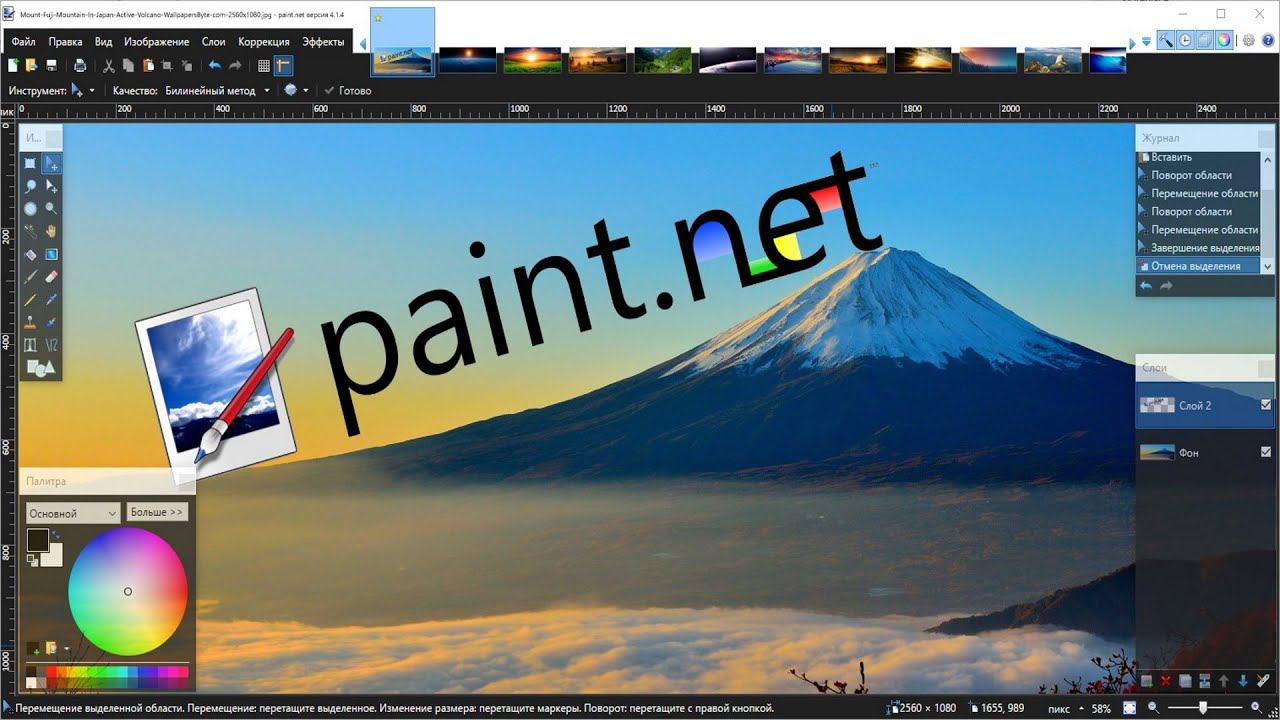This screenshot has height=720, width=1280.
Task: Select Вставить in the history list
Action: [x=1199, y=157]
